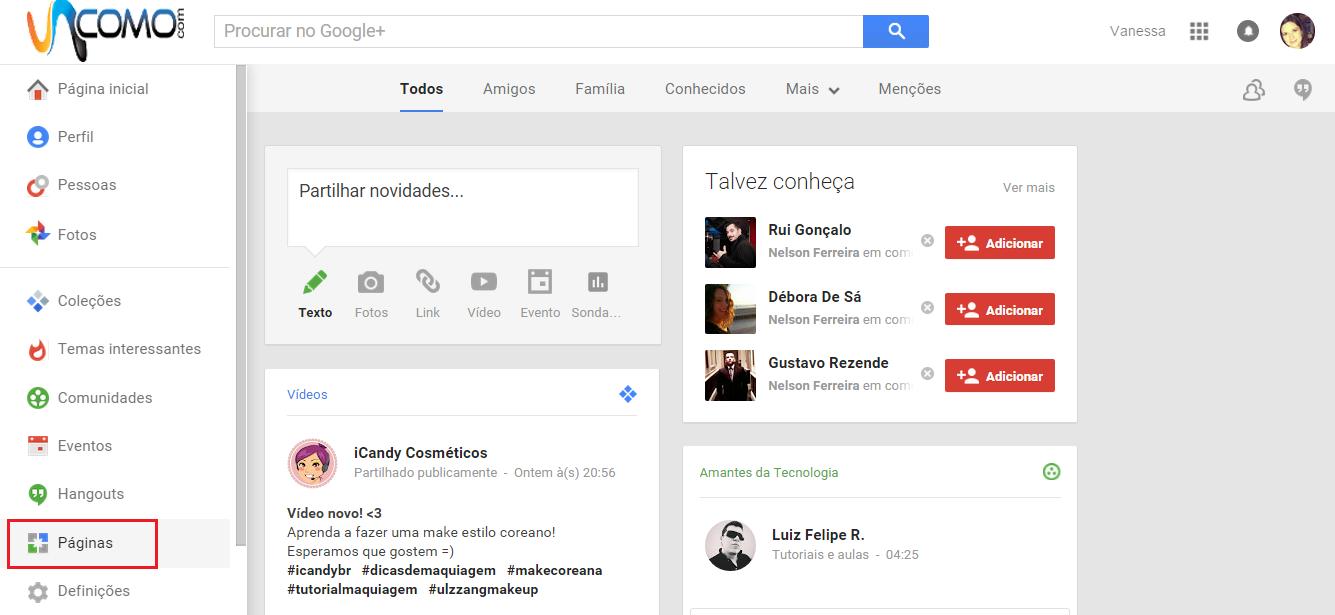
Task: Dismiss Rui Gonçalo suggestion with X
Action: pyautogui.click(x=927, y=241)
